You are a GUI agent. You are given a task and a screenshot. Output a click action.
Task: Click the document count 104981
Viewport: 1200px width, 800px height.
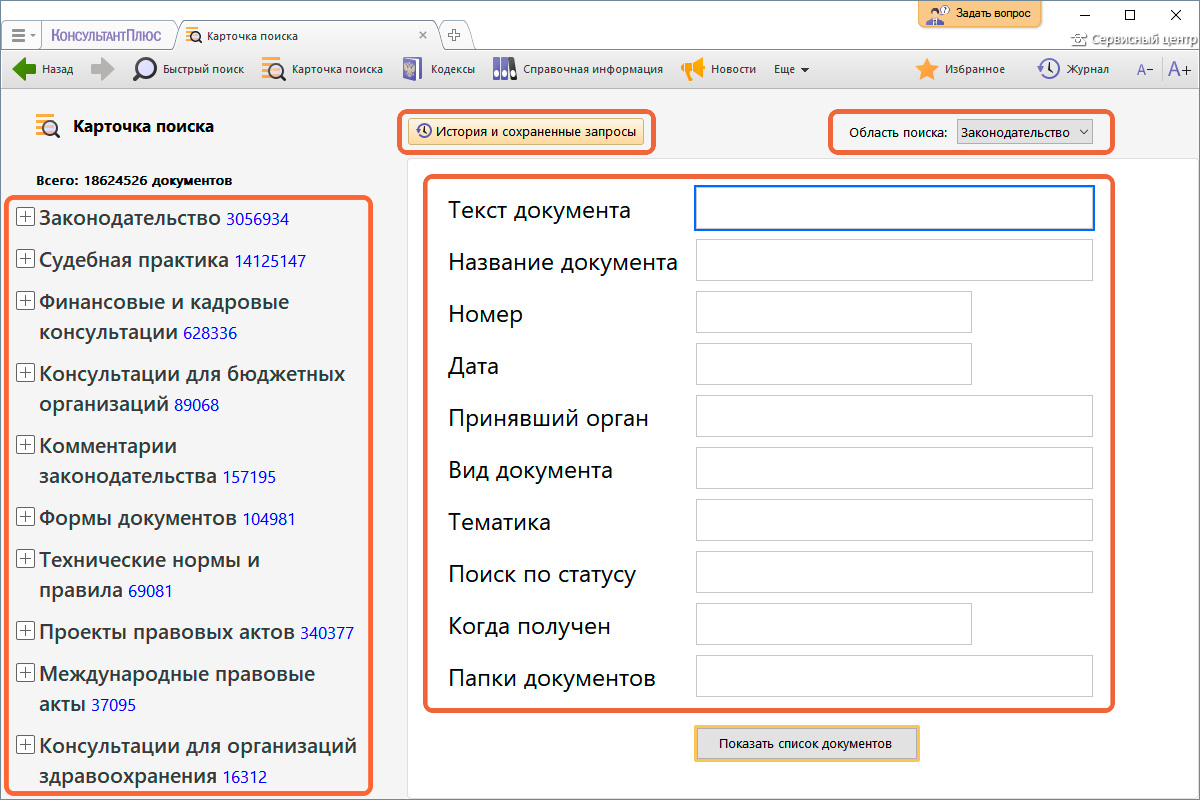point(269,519)
